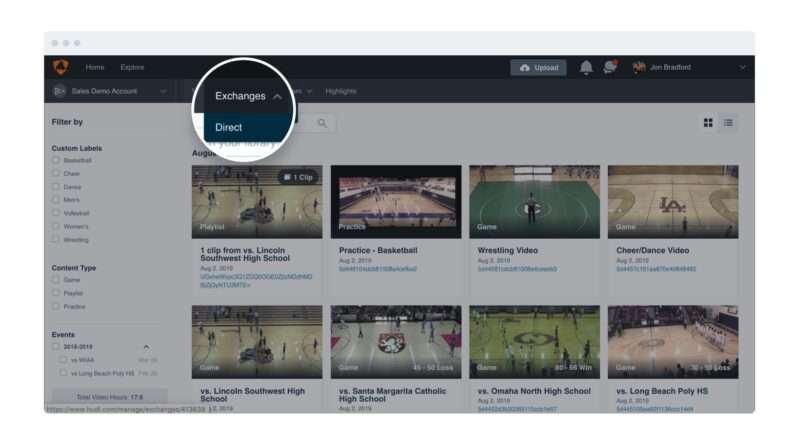The height and width of the screenshot is (445, 800).
Task: Tick the Playlist content type checkbox
Action: tap(56, 293)
